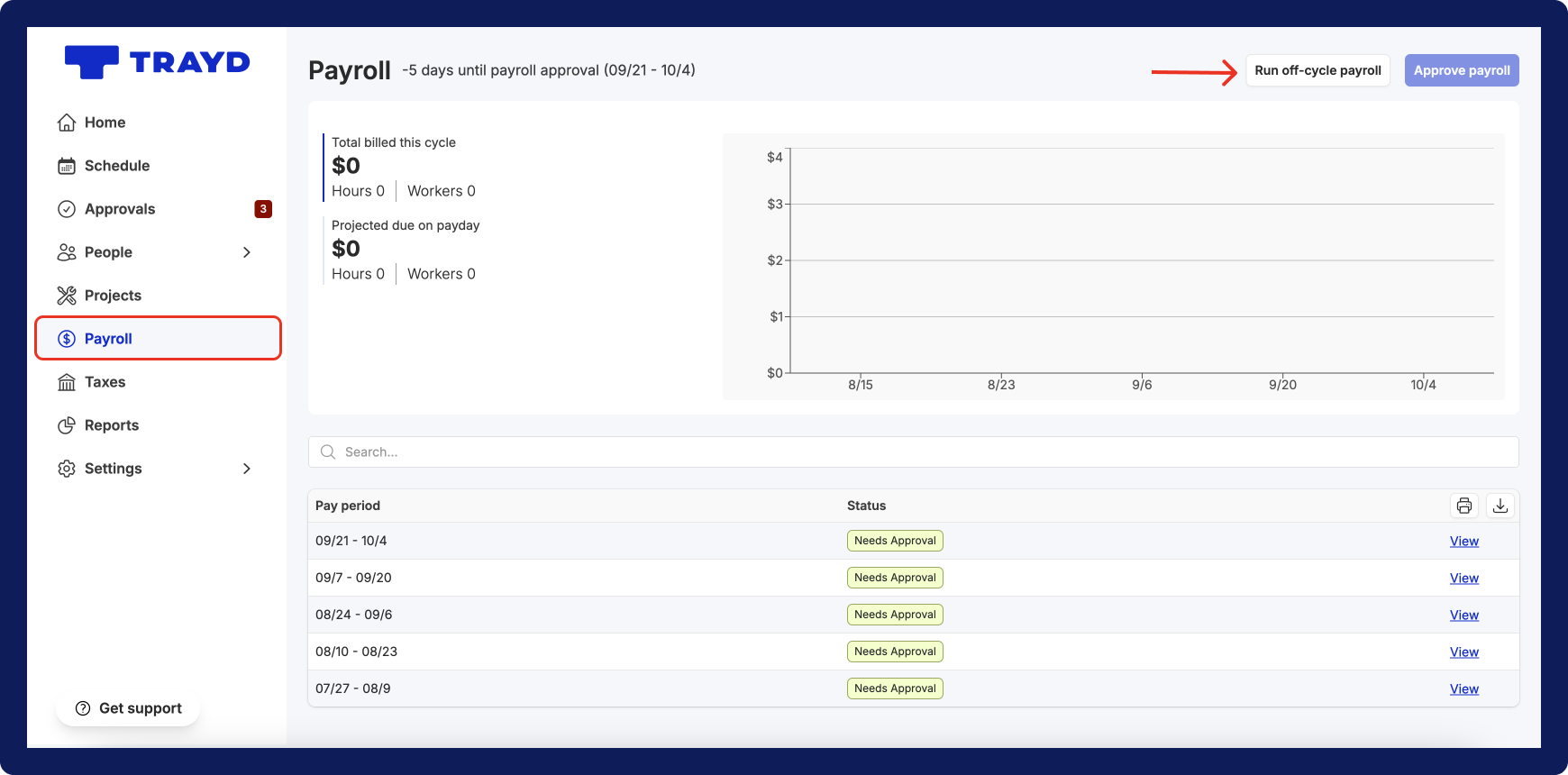1568x775 pixels.
Task: Expand the Settings submenu chevron
Action: point(247,469)
